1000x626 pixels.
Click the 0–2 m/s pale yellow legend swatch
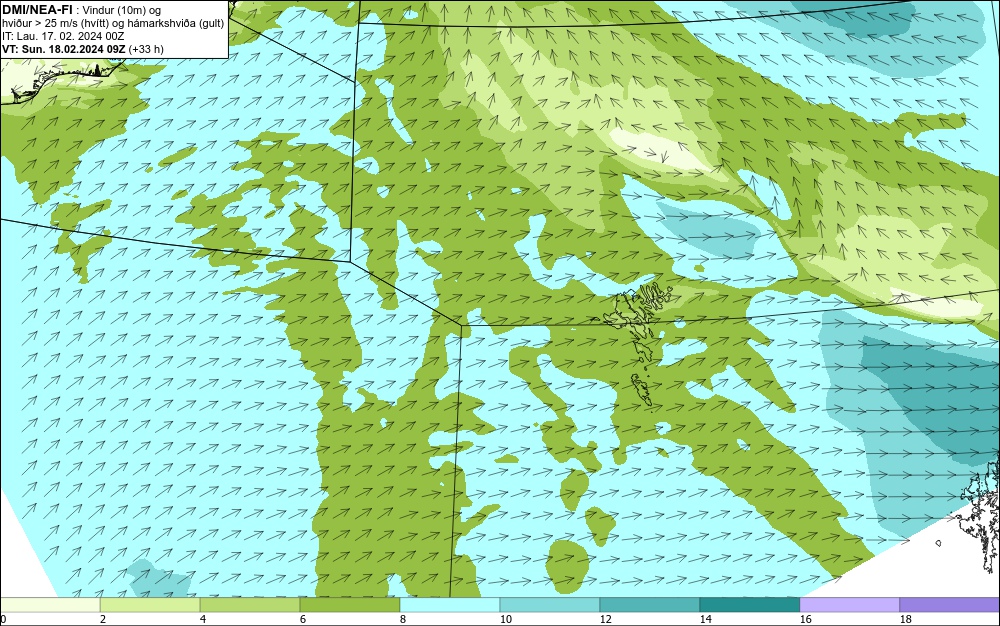click(50, 604)
